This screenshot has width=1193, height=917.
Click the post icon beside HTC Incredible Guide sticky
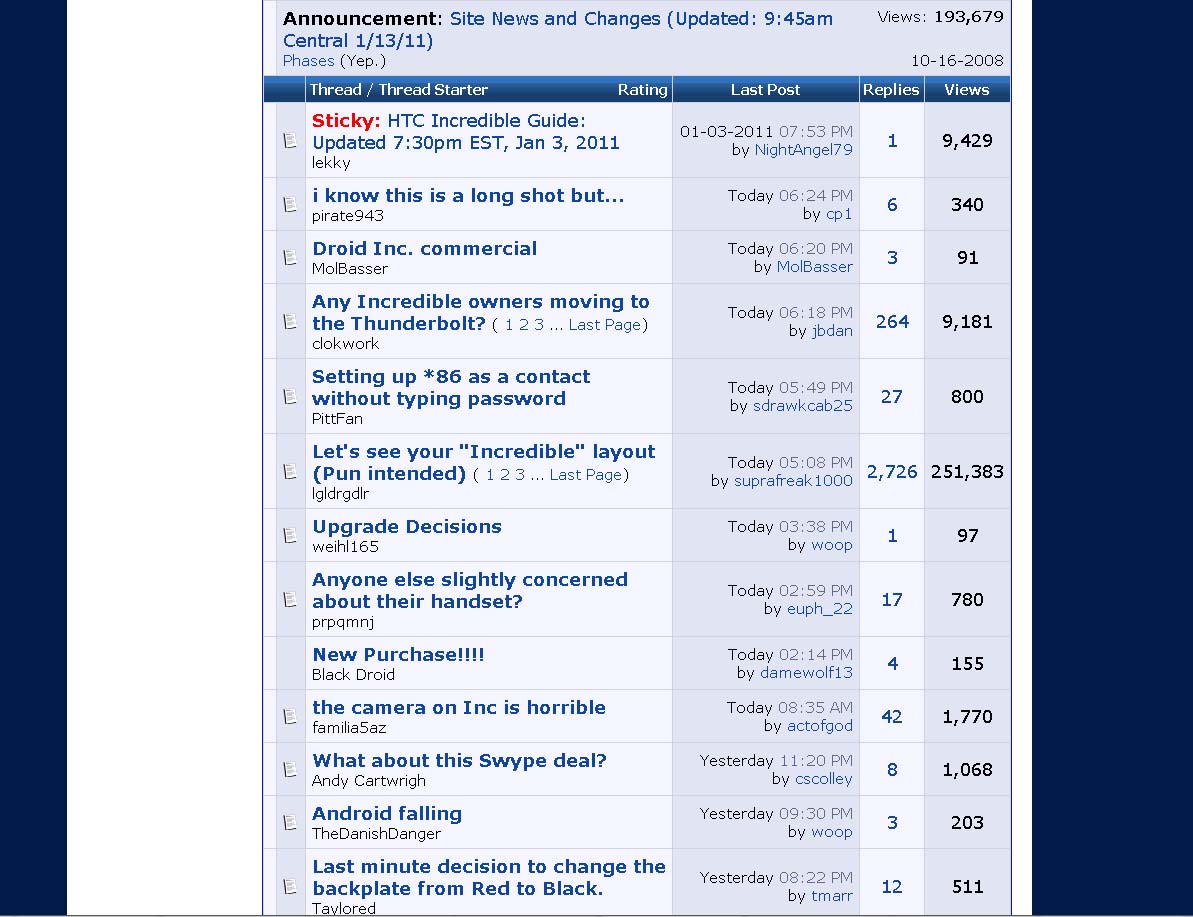point(290,141)
